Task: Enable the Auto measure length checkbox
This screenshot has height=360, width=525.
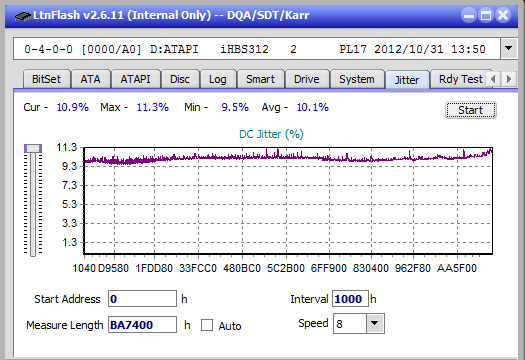Action: click(207, 325)
